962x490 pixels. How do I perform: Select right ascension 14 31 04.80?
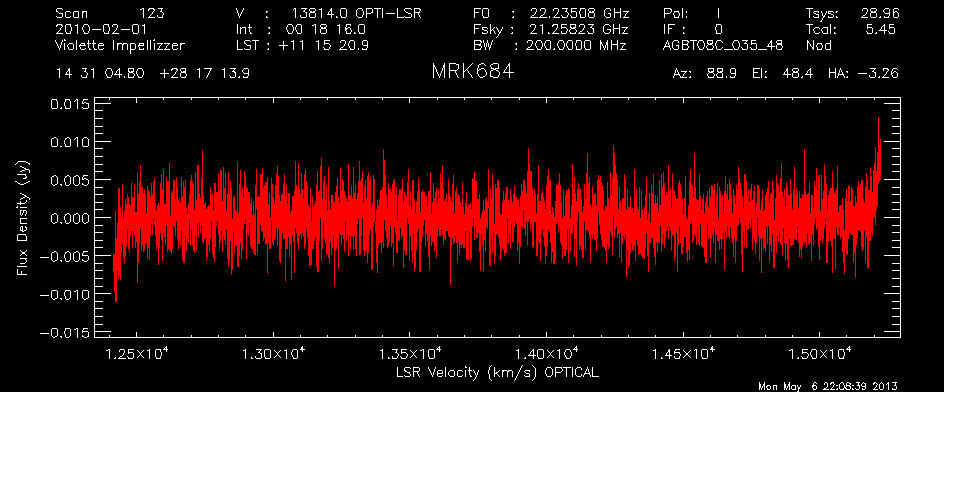(x=100, y=74)
